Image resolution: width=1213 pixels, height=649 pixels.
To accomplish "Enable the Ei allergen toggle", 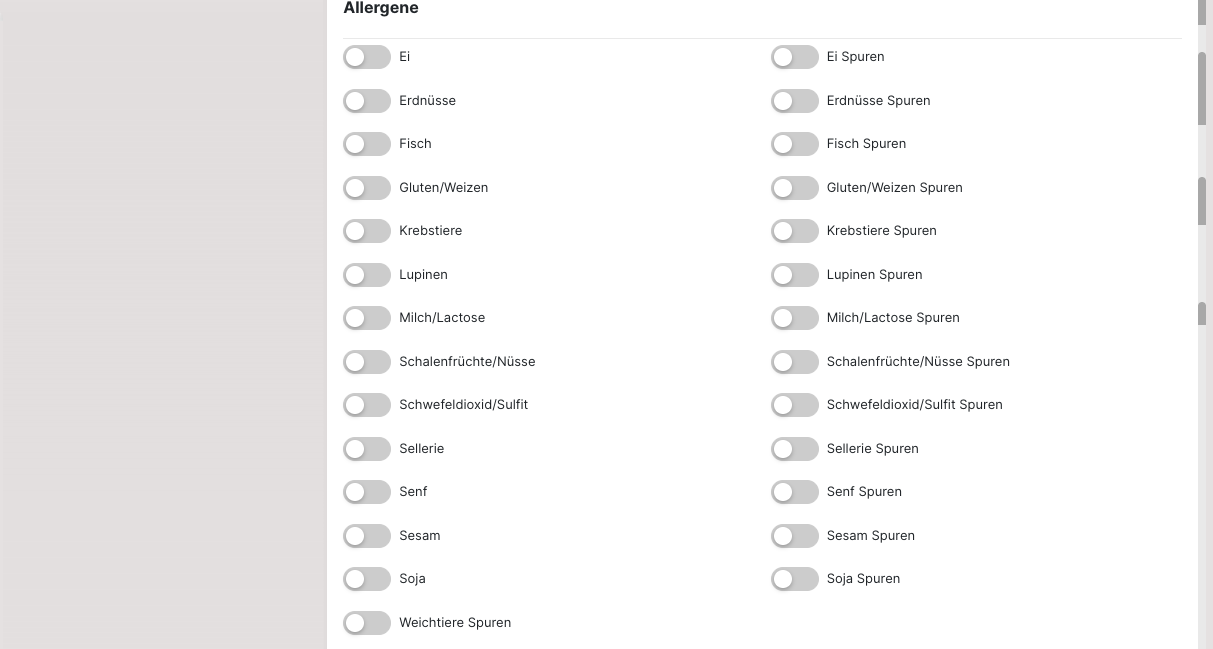I will (367, 57).
